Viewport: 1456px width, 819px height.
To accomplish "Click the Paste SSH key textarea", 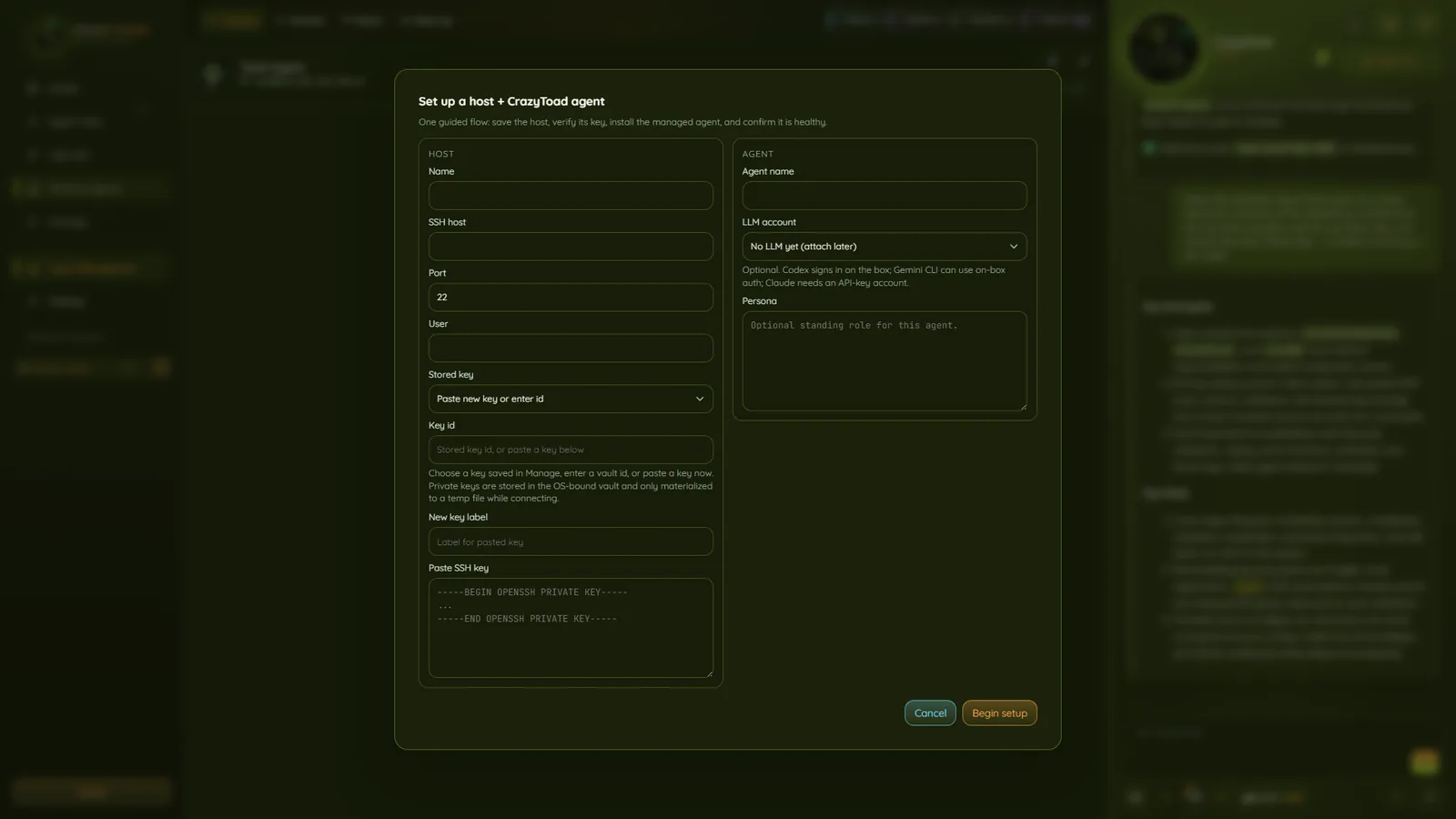I will [571, 628].
